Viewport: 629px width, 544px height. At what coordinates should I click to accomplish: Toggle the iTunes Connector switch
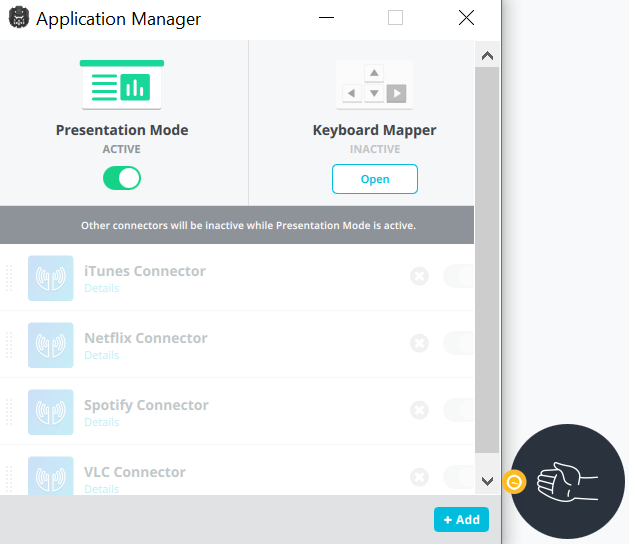[x=458, y=276]
